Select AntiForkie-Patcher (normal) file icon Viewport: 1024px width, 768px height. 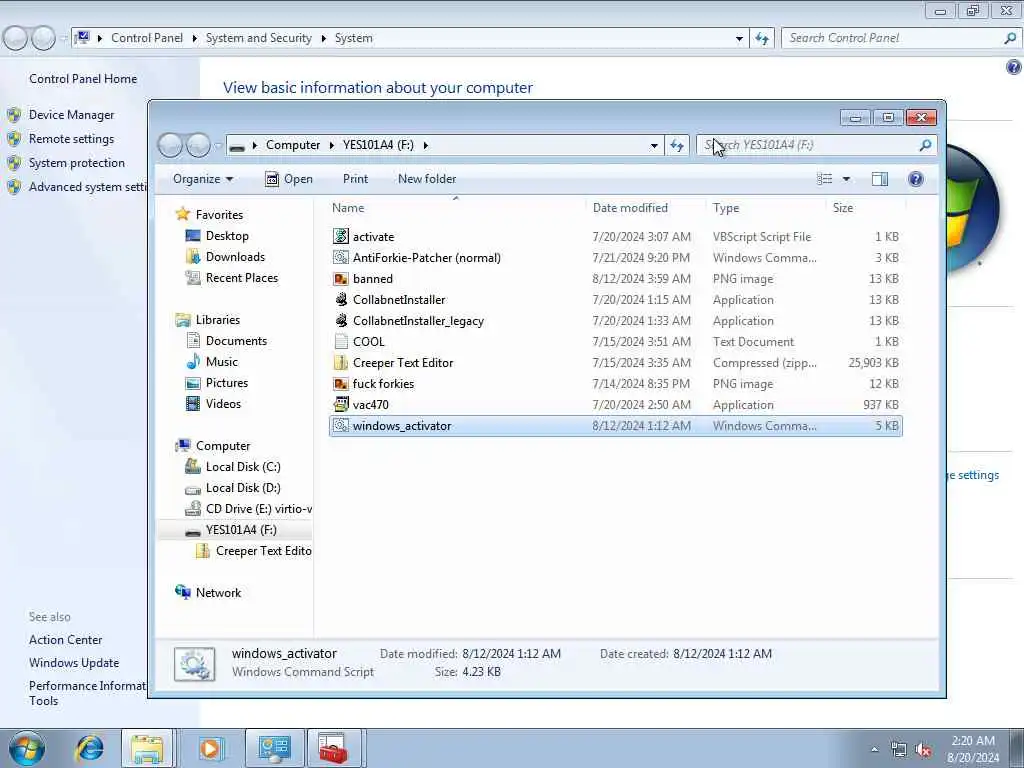coord(341,257)
